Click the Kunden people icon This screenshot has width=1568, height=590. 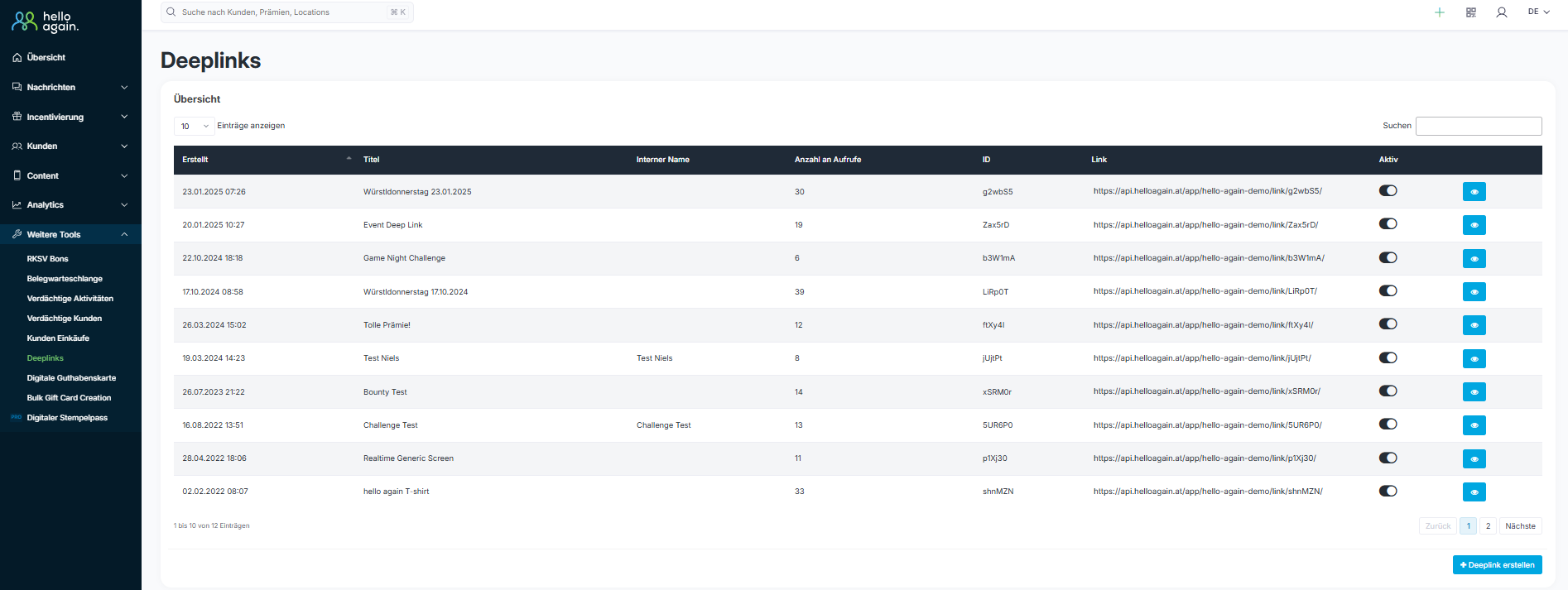17,146
